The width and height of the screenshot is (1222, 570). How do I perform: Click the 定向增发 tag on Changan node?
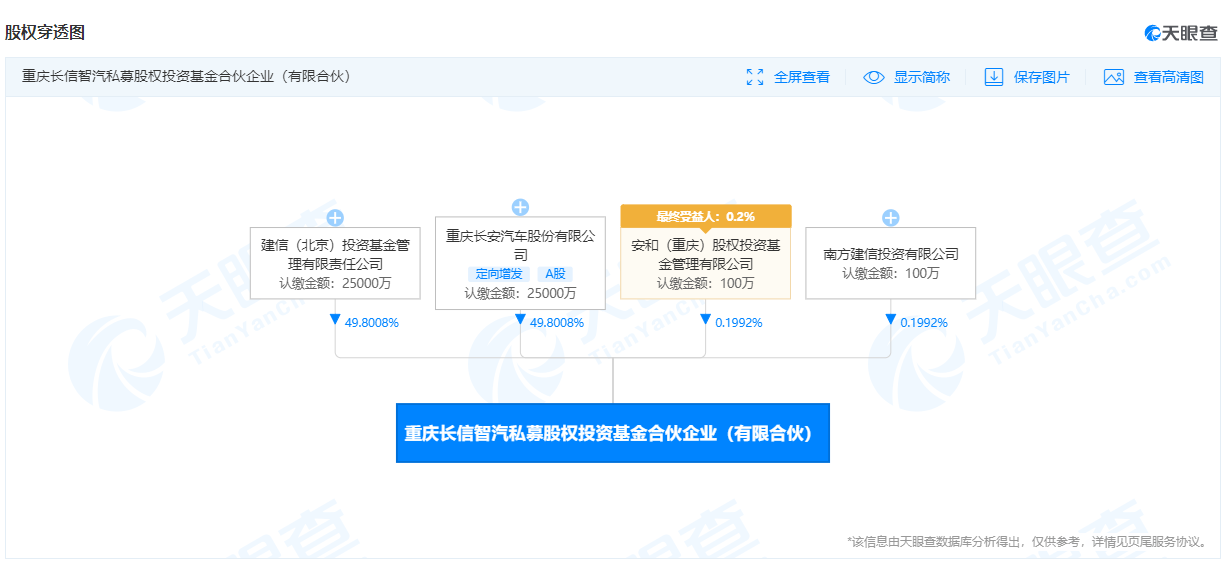click(x=498, y=273)
